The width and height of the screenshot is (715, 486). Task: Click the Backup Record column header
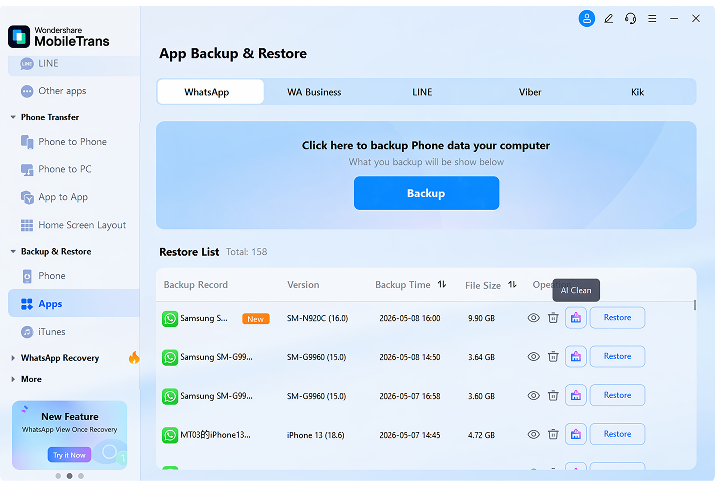tap(196, 285)
